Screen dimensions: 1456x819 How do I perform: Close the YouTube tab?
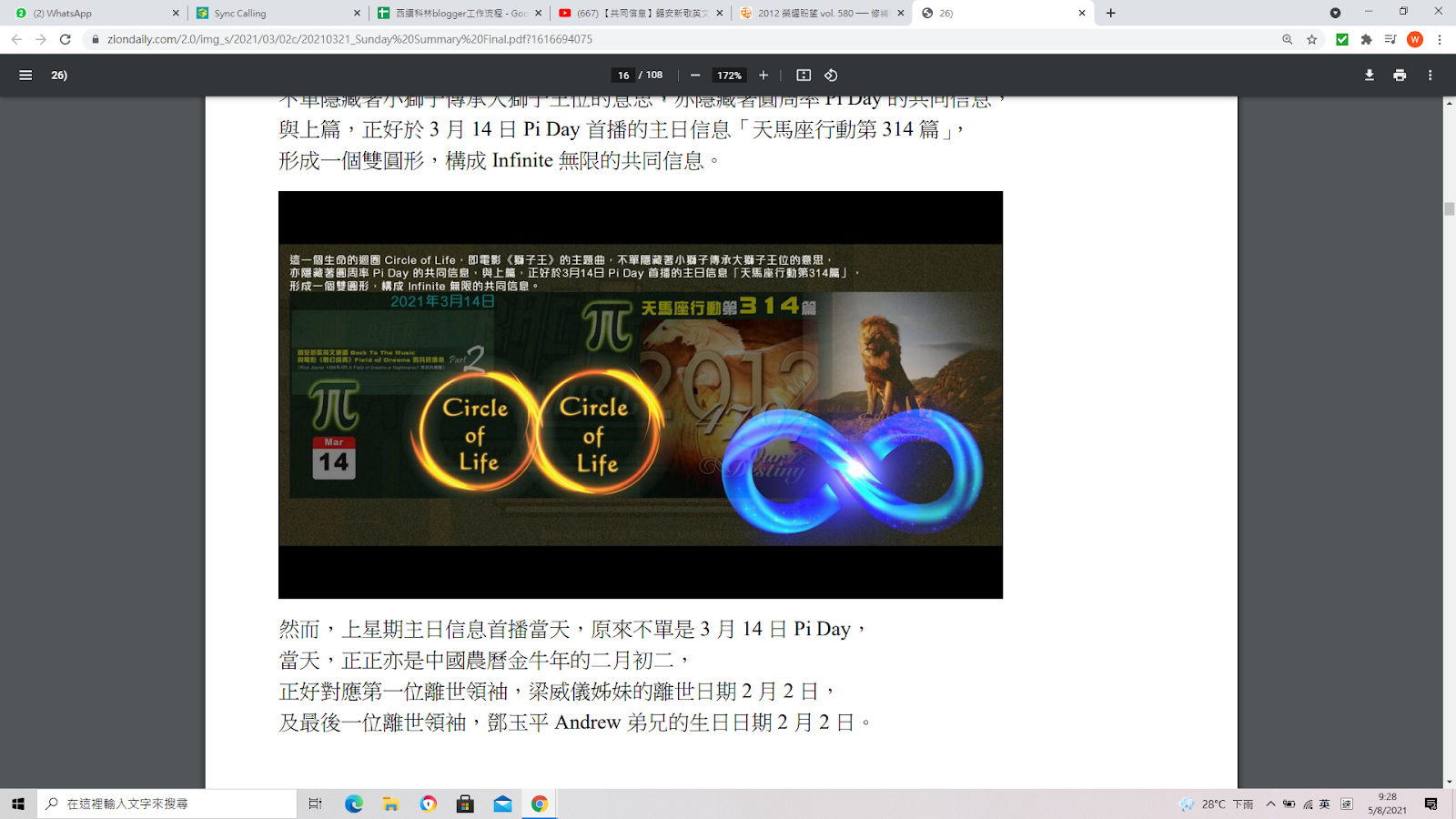(x=720, y=13)
